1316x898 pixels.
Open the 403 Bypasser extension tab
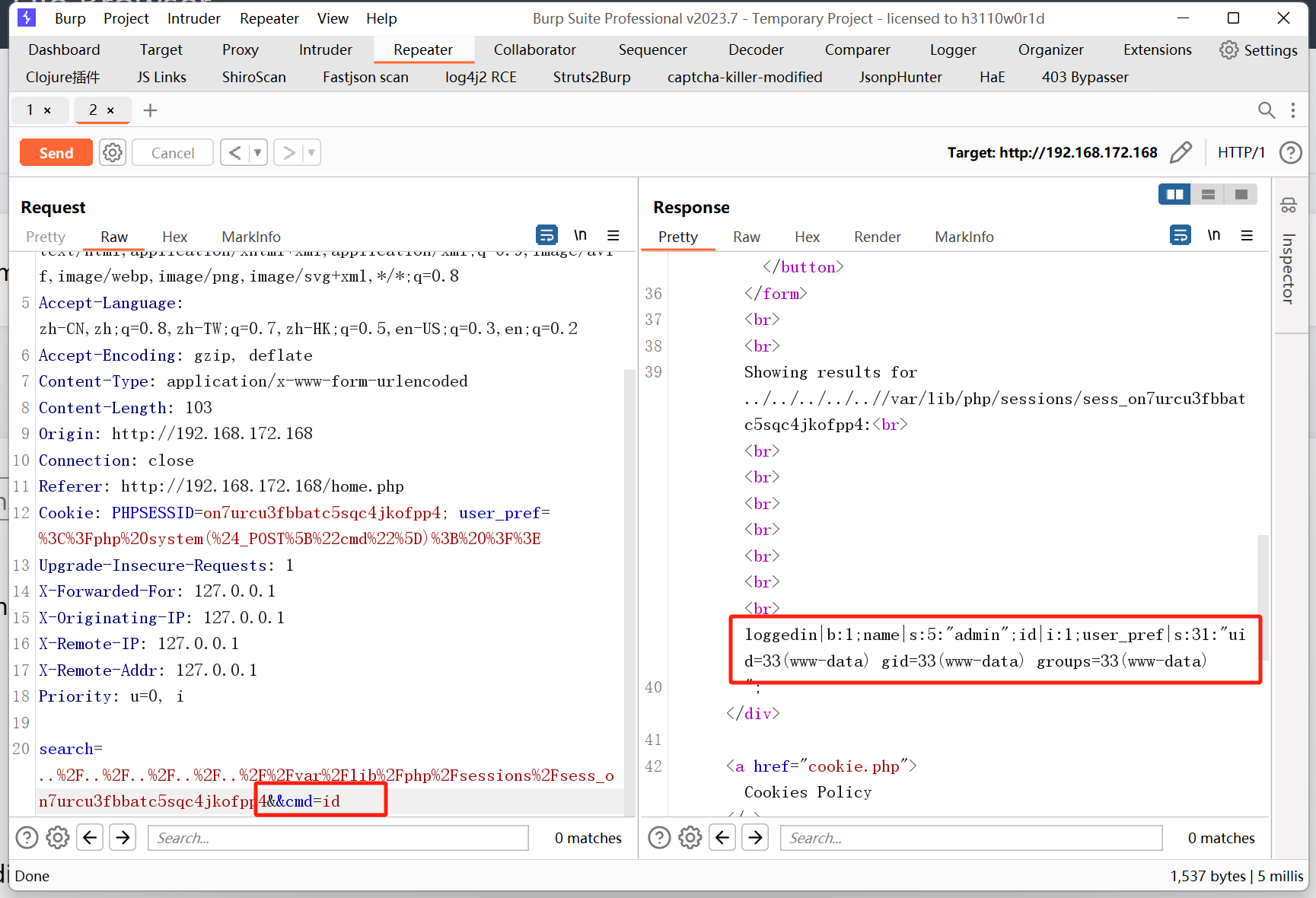point(1085,77)
